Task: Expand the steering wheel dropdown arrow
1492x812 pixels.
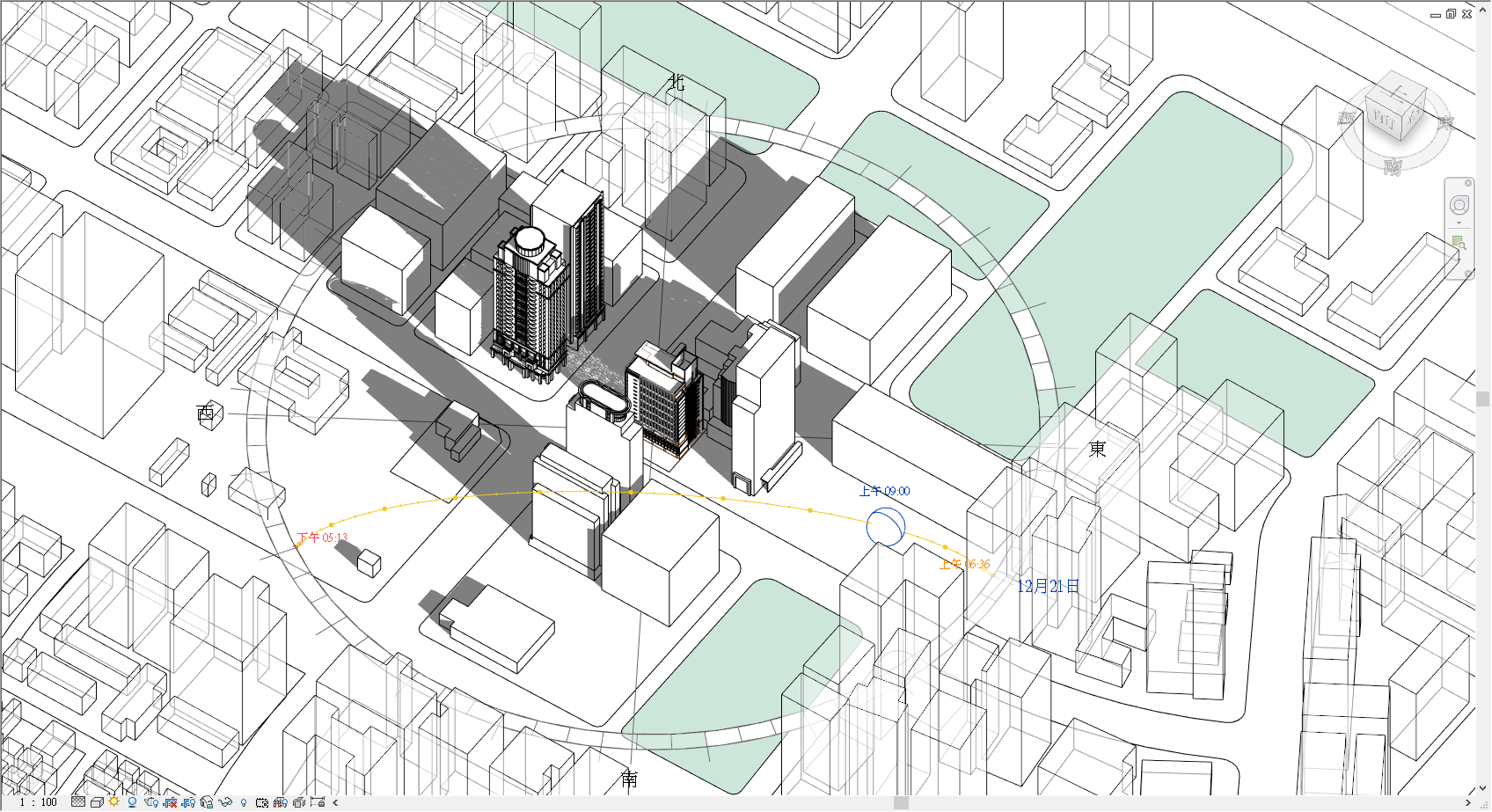Action: point(1459,223)
